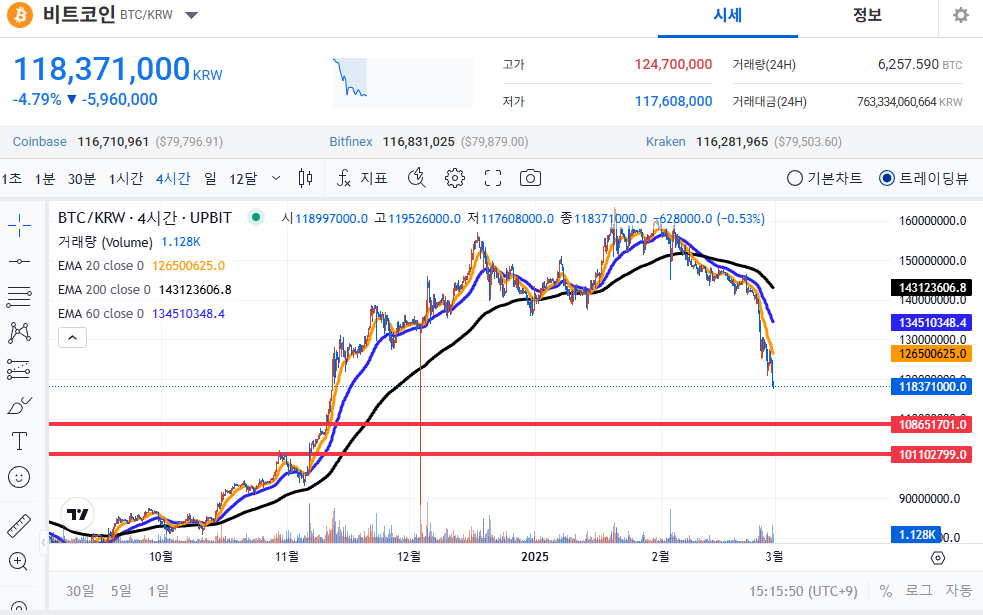Set date range to 1일

tap(159, 591)
